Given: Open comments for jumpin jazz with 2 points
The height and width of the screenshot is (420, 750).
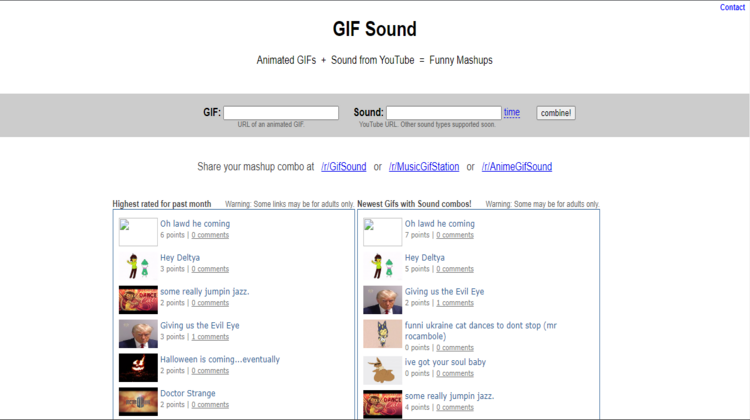Looking at the screenshot, I should [x=210, y=303].
